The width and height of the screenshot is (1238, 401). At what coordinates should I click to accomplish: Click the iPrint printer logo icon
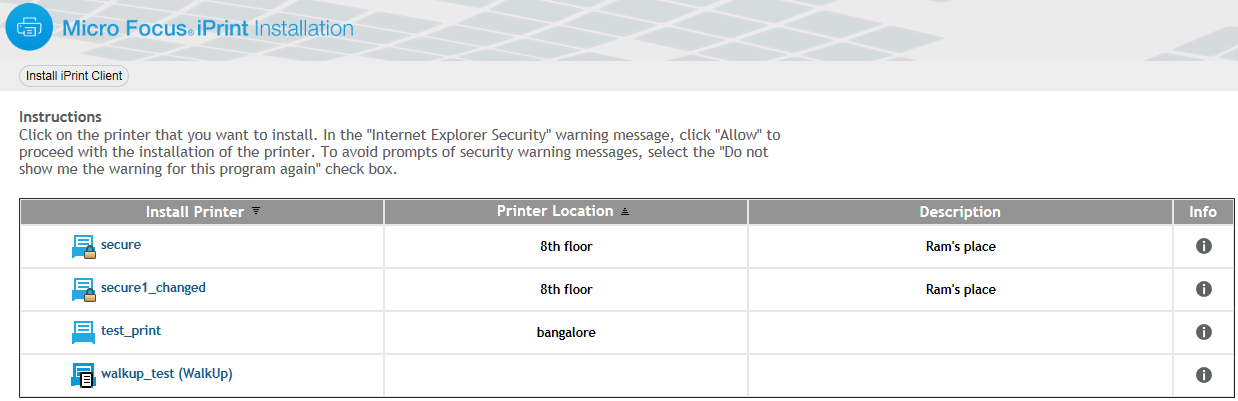pos(29,28)
